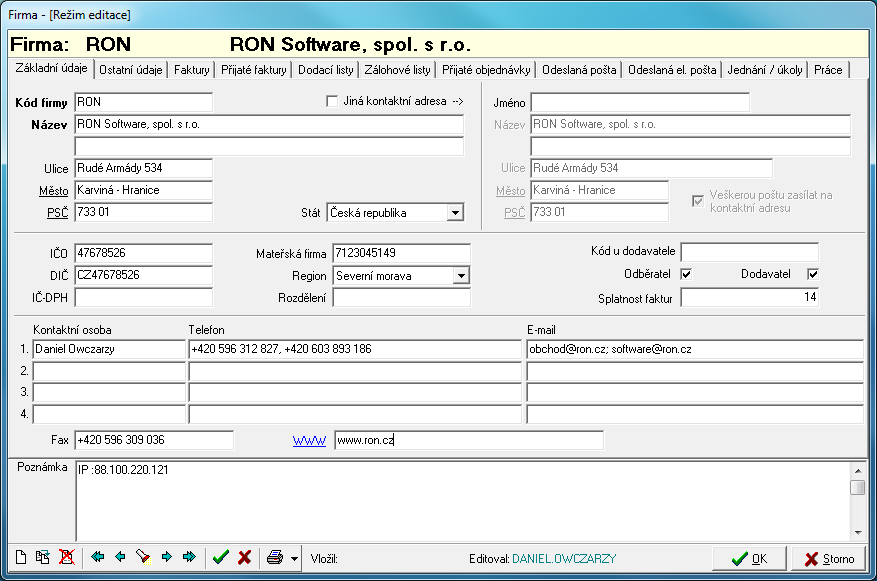Click the copy record toolbar icon
The height and width of the screenshot is (581, 877).
[x=43, y=558]
